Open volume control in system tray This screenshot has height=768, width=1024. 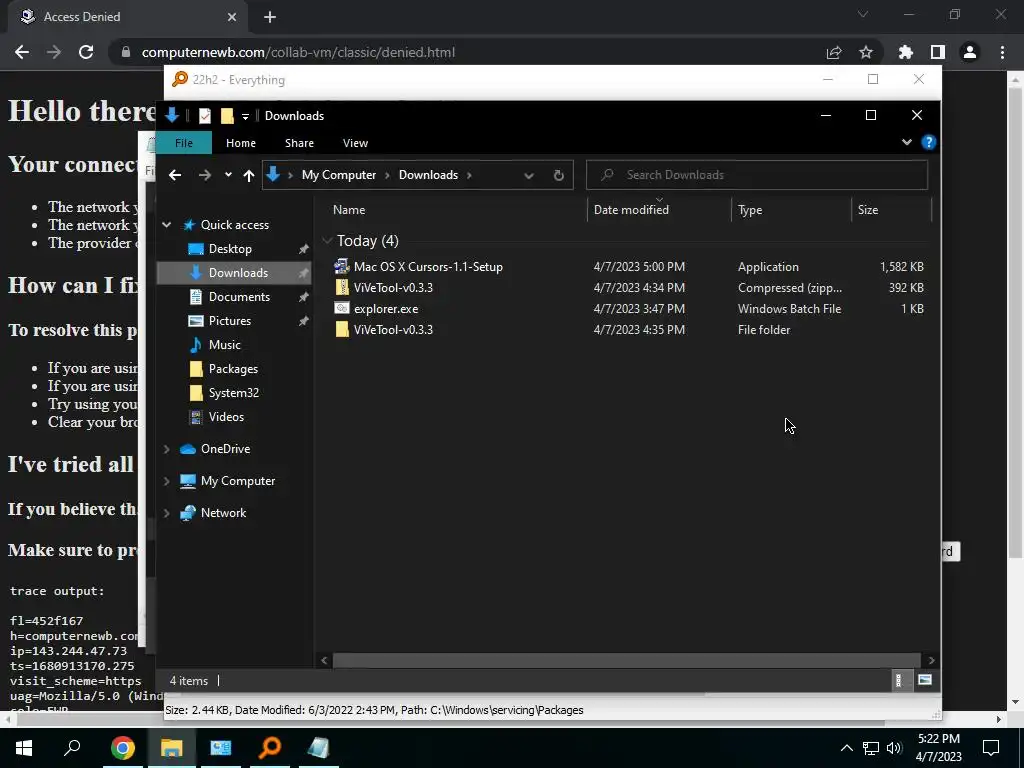tap(894, 748)
